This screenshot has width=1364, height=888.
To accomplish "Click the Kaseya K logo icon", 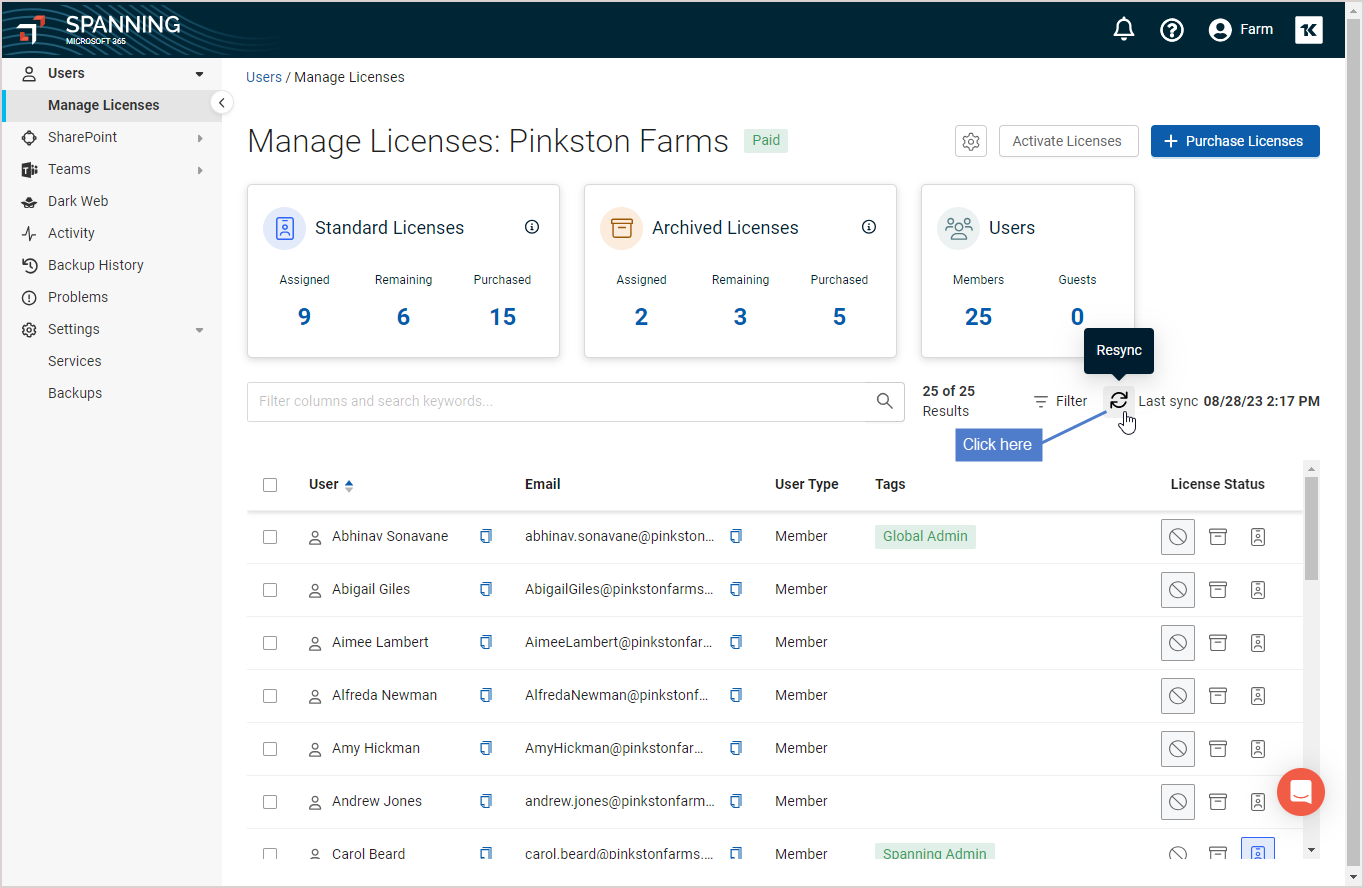I will tap(1309, 30).
